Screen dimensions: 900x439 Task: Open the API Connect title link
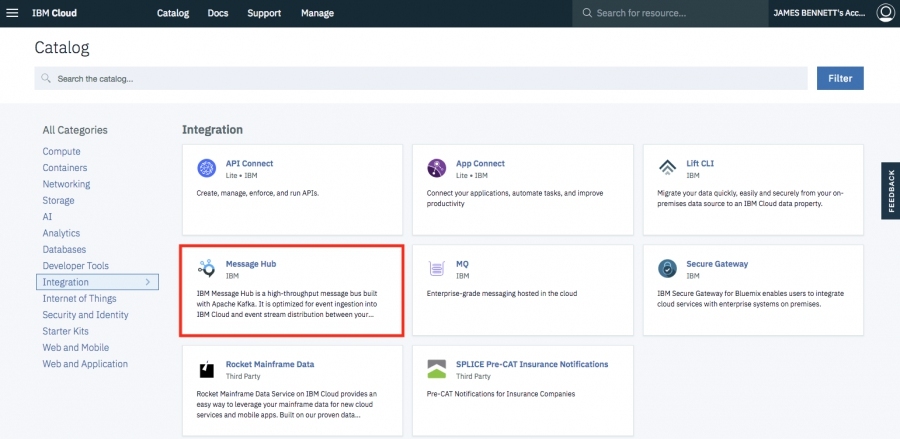[x=249, y=164]
